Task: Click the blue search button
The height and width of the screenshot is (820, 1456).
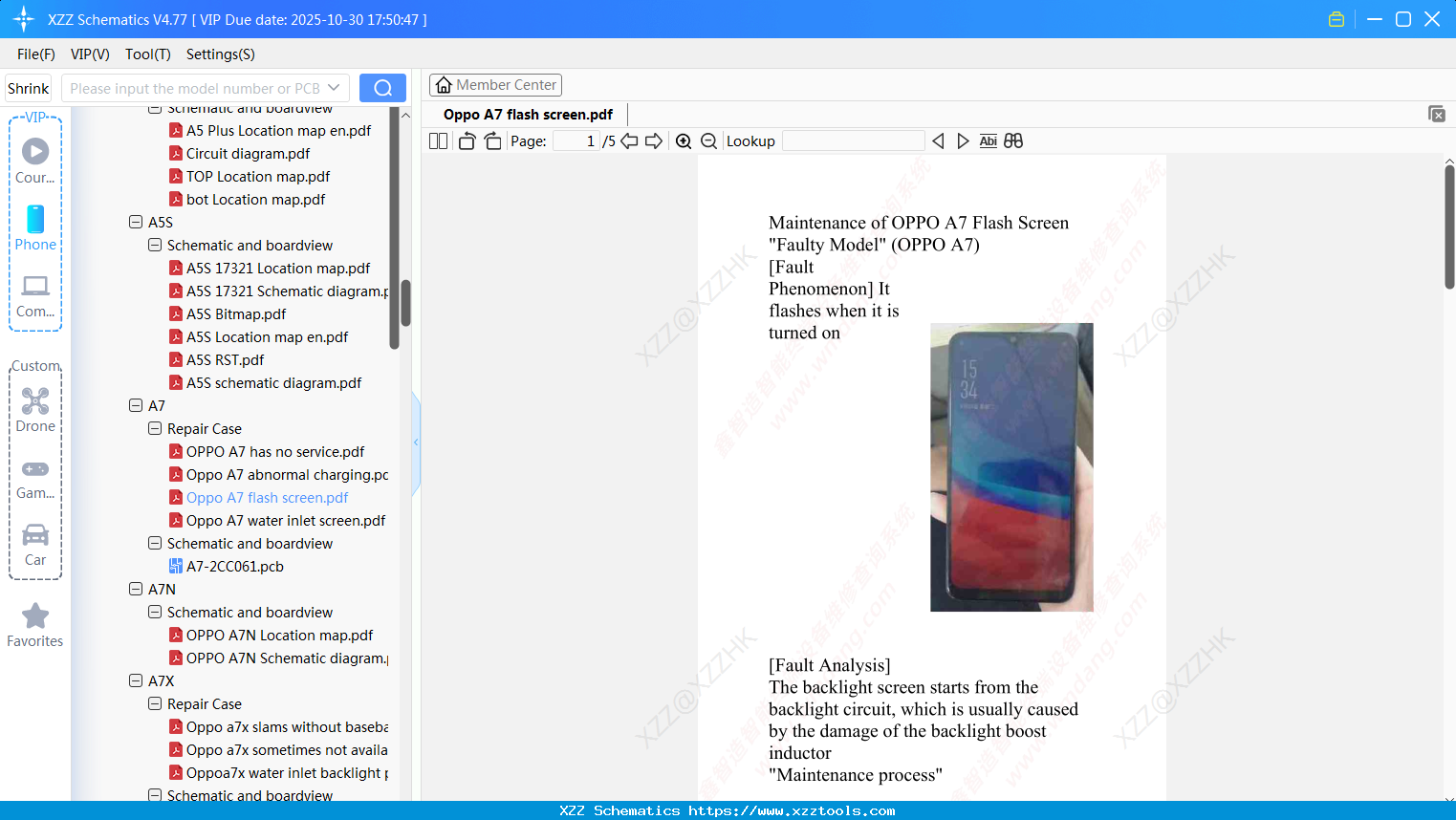Action: pyautogui.click(x=382, y=88)
